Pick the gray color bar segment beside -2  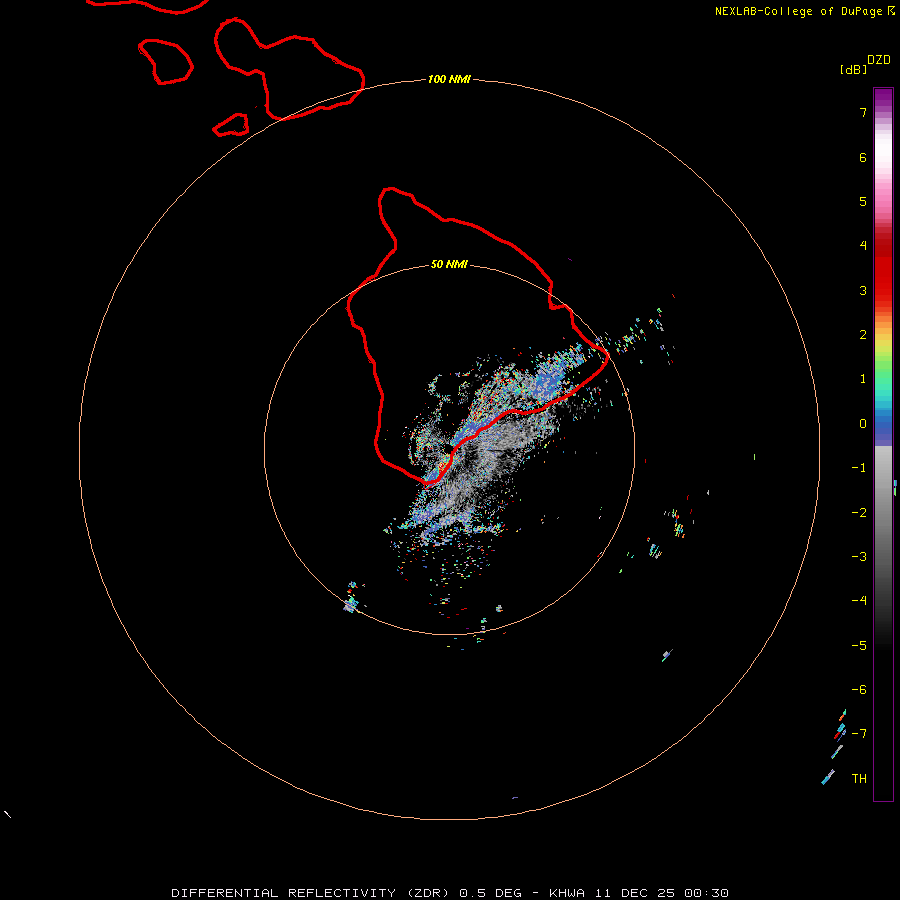(x=883, y=512)
